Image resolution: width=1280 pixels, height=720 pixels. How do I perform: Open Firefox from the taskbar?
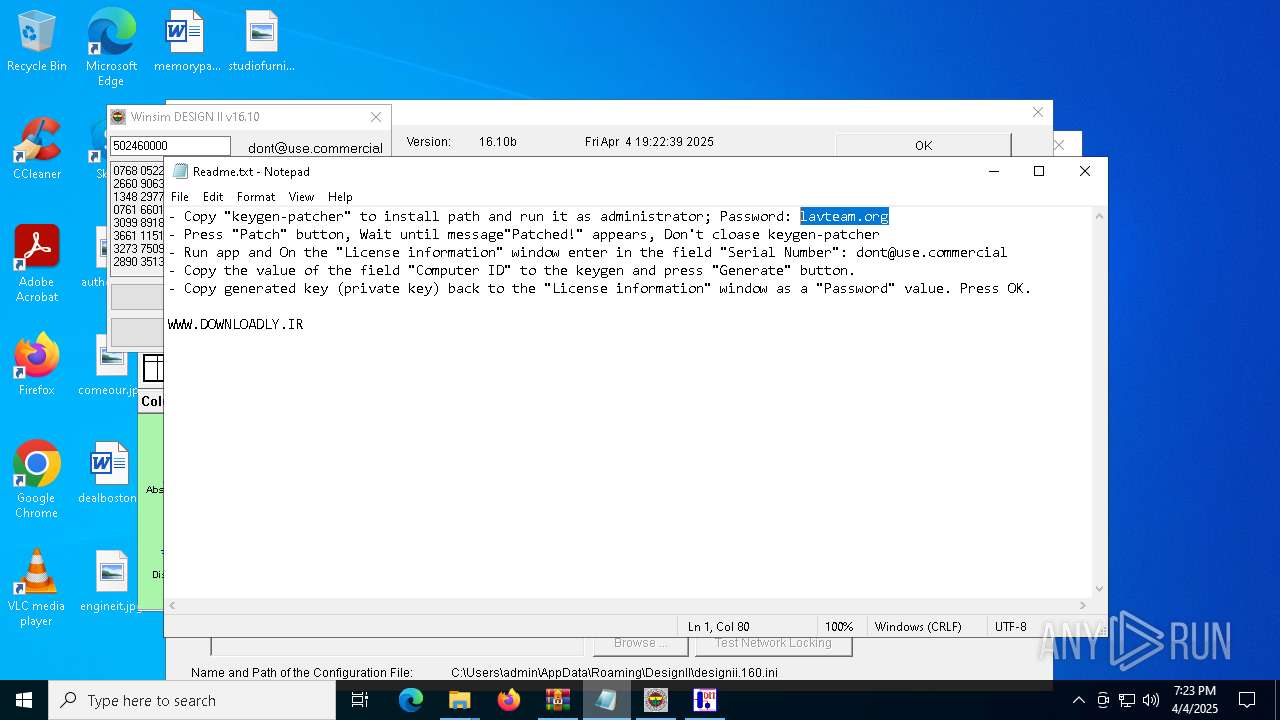(509, 700)
